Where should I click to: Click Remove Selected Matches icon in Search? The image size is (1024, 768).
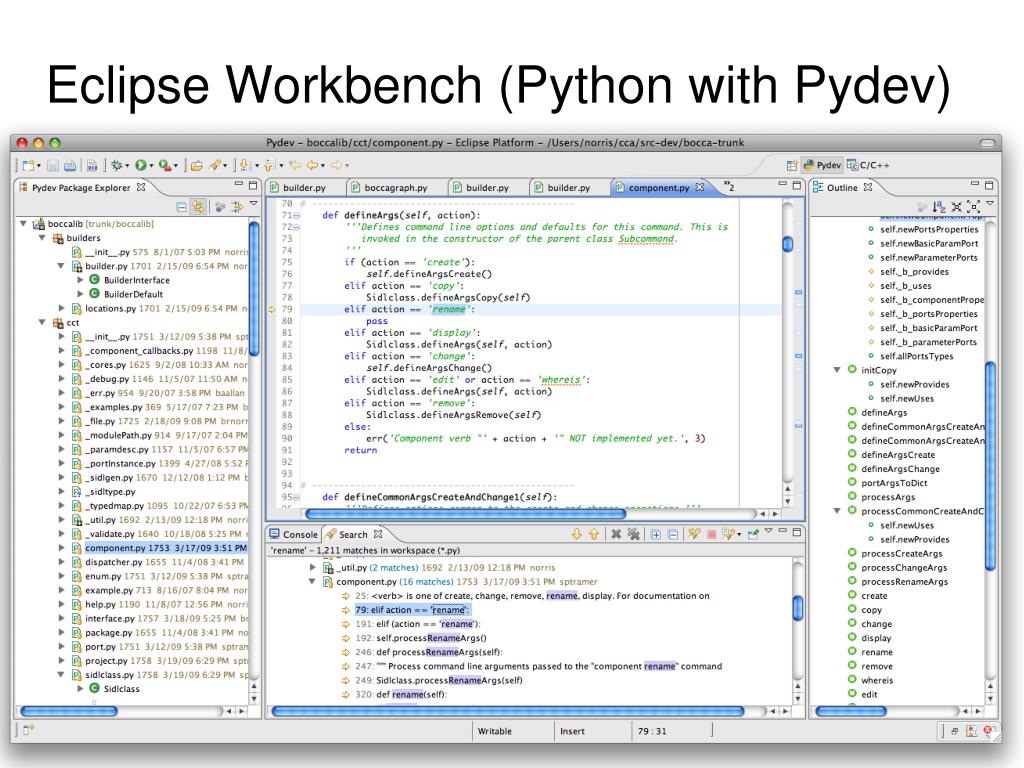616,534
